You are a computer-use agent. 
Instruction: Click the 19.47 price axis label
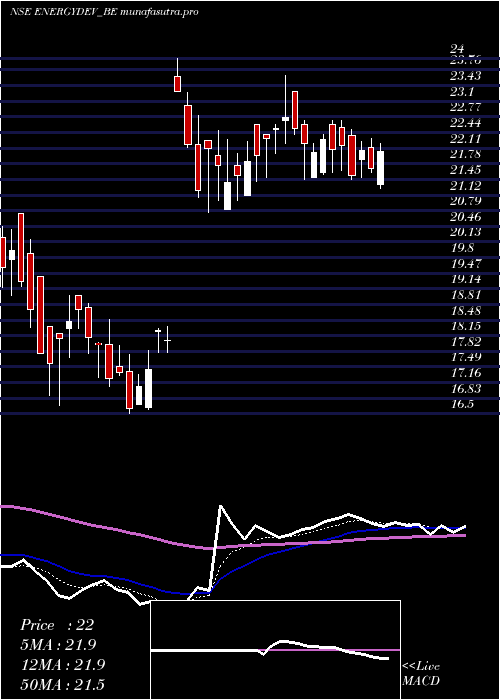pyautogui.click(x=466, y=263)
